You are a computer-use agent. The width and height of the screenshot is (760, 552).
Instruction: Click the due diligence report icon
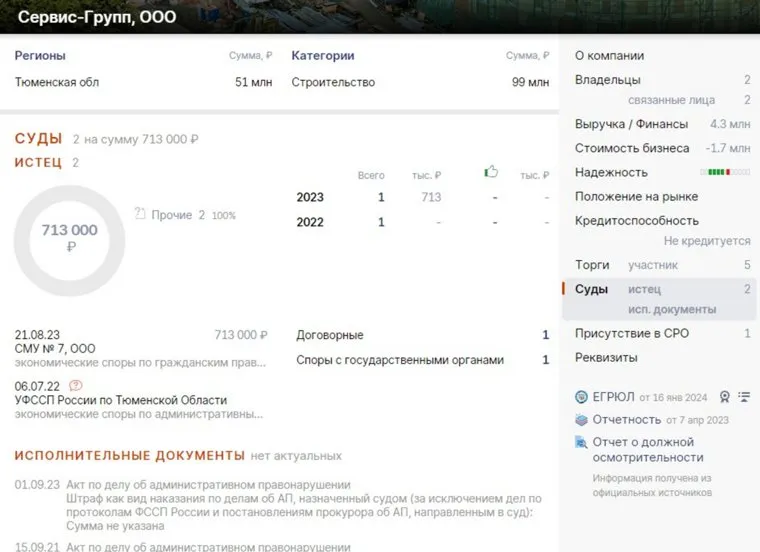[581, 442]
